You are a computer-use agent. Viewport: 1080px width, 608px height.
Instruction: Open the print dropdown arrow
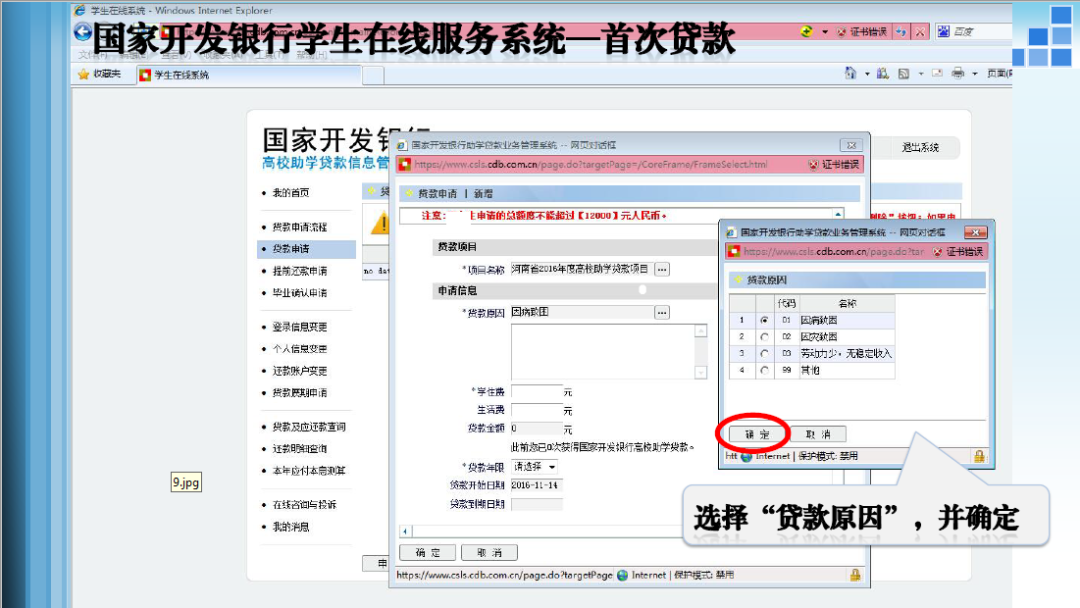(975, 74)
